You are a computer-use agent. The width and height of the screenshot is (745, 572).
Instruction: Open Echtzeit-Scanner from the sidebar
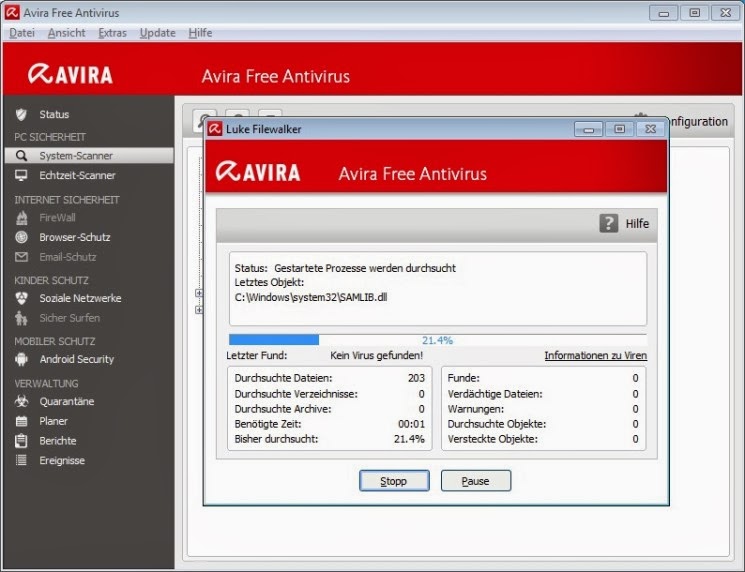click(77, 175)
